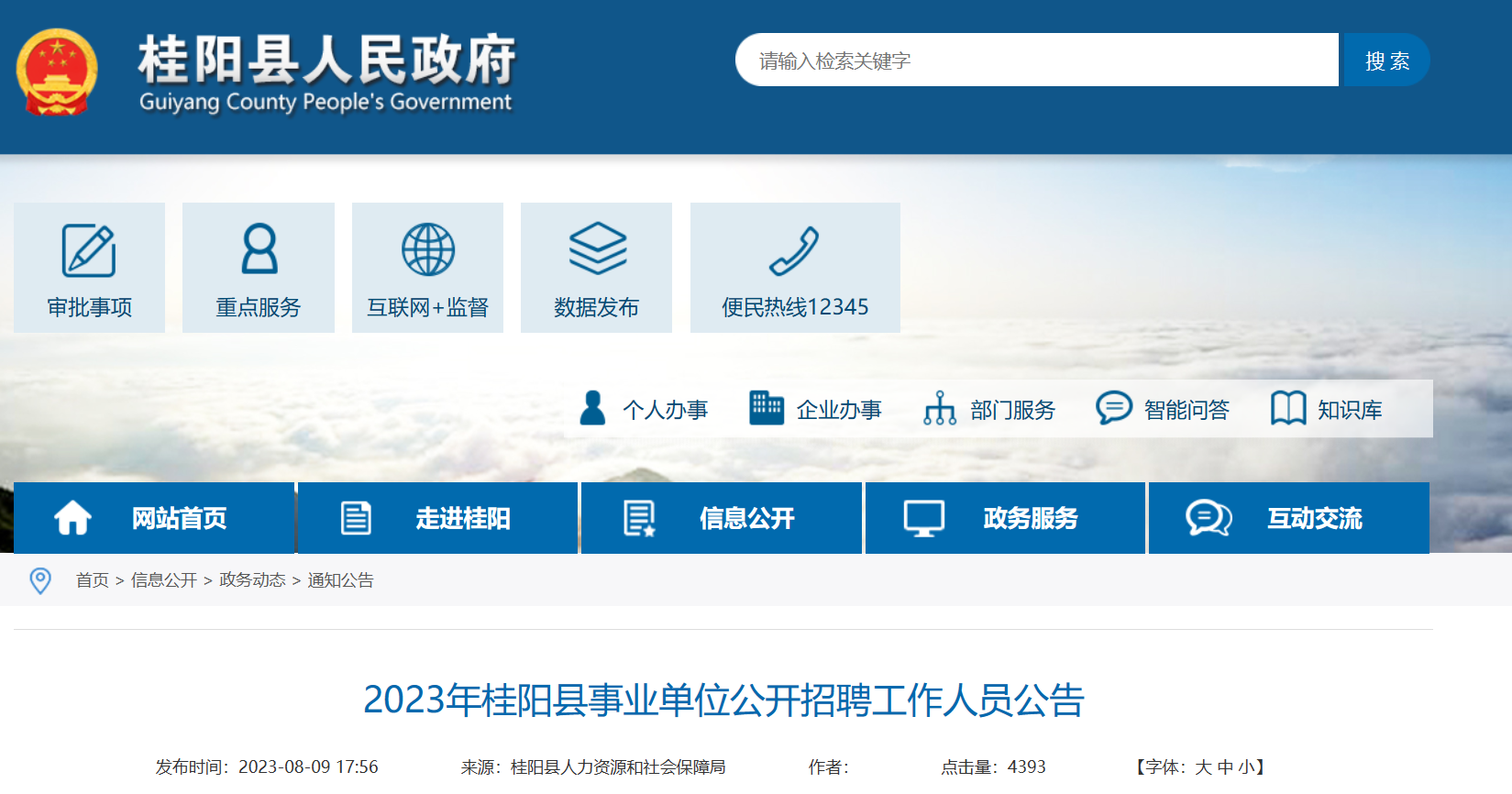Screen dimensions: 1512x794
Task: Click the national emblem logo
Action: click(x=57, y=72)
